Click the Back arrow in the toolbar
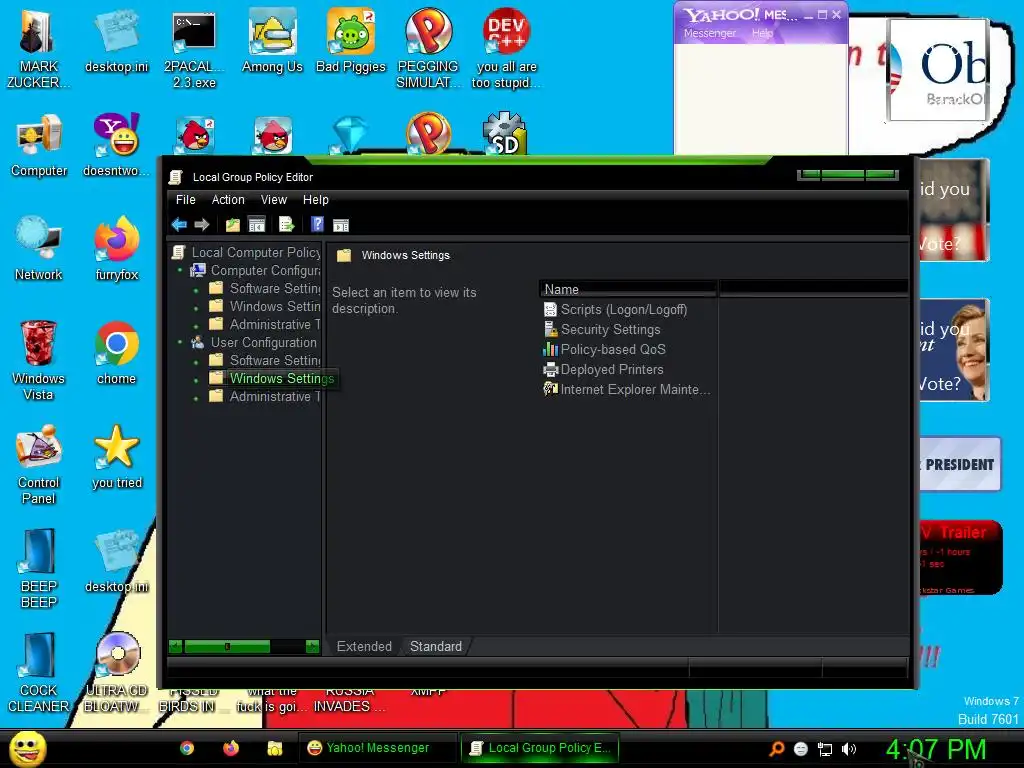Viewport: 1024px width, 768px height. [x=179, y=225]
